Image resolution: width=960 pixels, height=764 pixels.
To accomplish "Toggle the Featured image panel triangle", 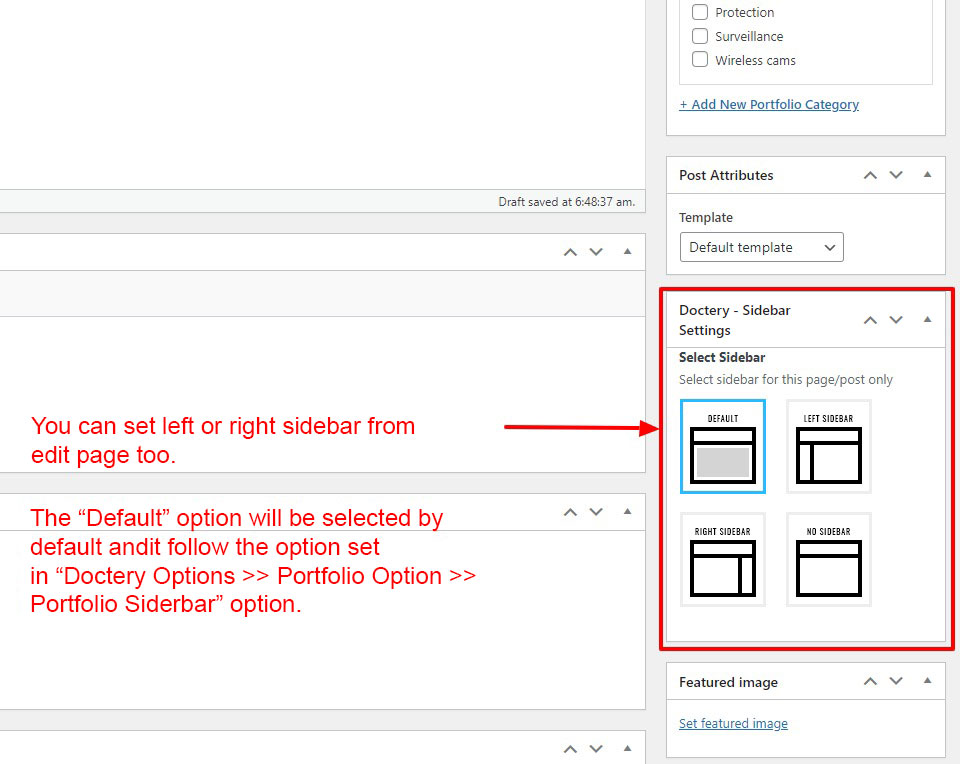I will pos(927,682).
